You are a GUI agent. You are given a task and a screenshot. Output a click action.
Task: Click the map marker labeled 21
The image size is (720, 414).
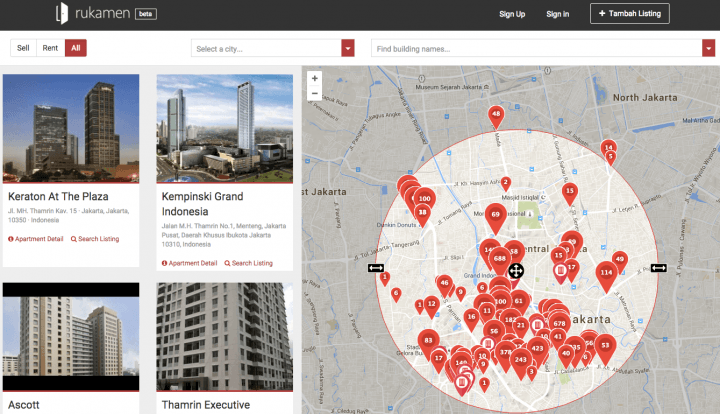point(521,326)
